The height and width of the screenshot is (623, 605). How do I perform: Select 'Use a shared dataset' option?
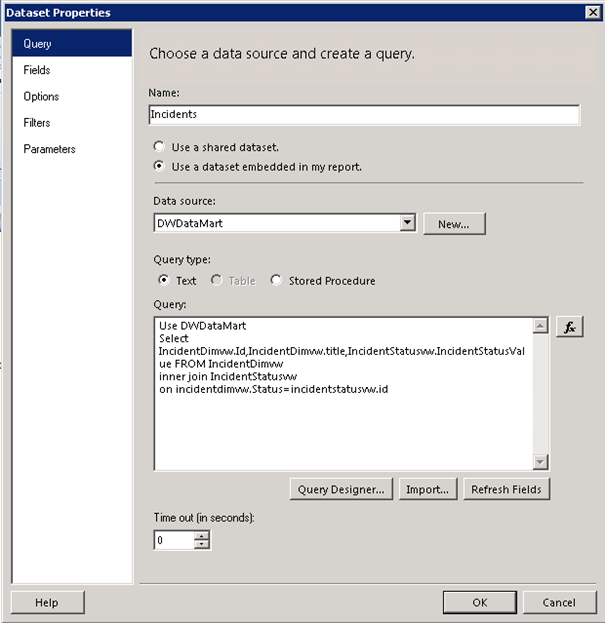pos(160,147)
